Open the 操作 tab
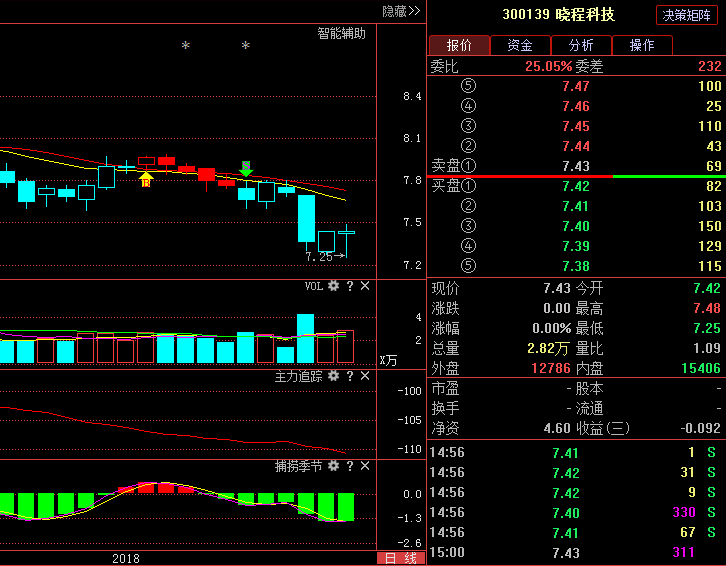 [642, 45]
